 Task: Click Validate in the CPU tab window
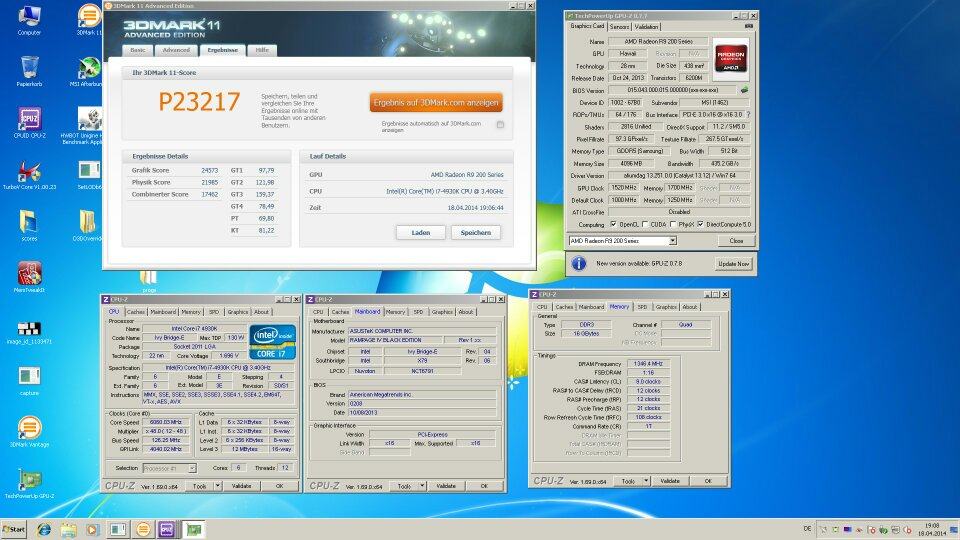(242, 486)
